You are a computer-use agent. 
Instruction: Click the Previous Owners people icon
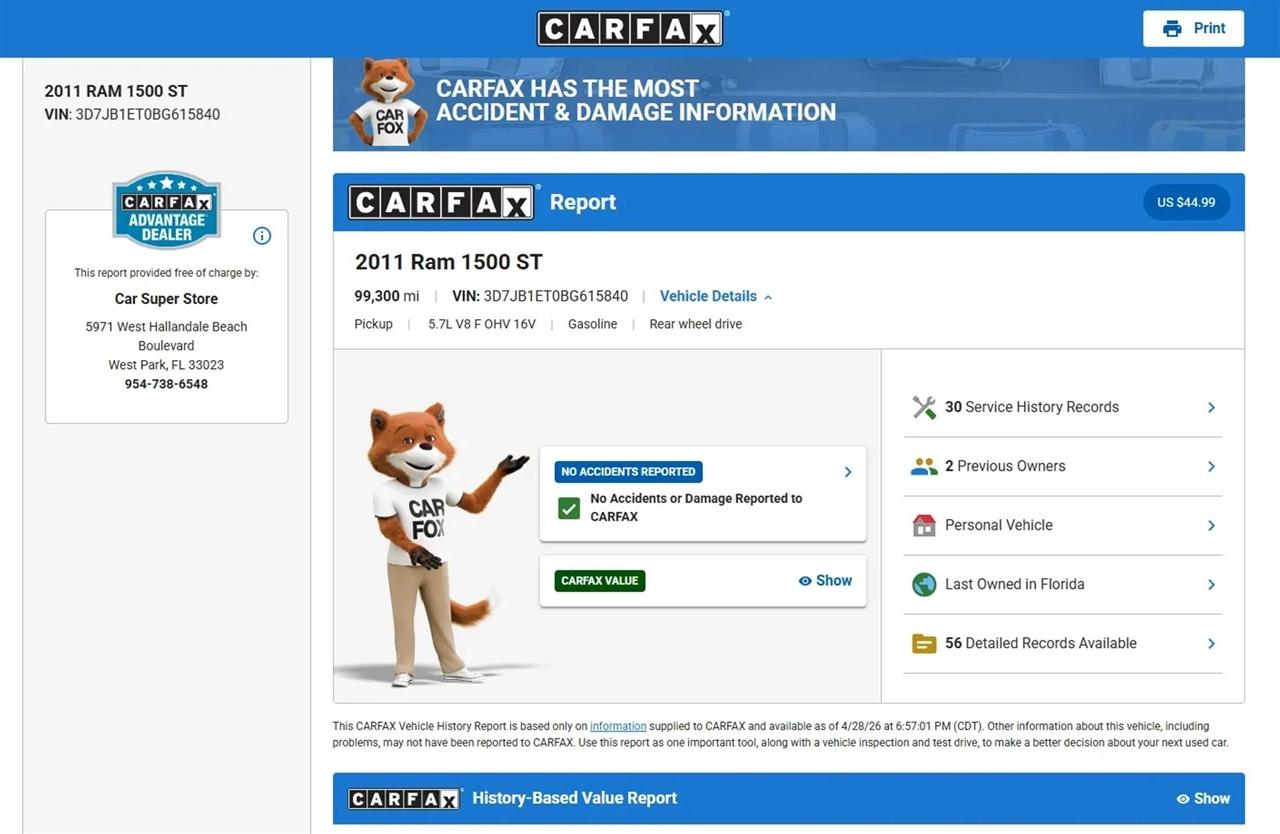pyautogui.click(x=924, y=466)
